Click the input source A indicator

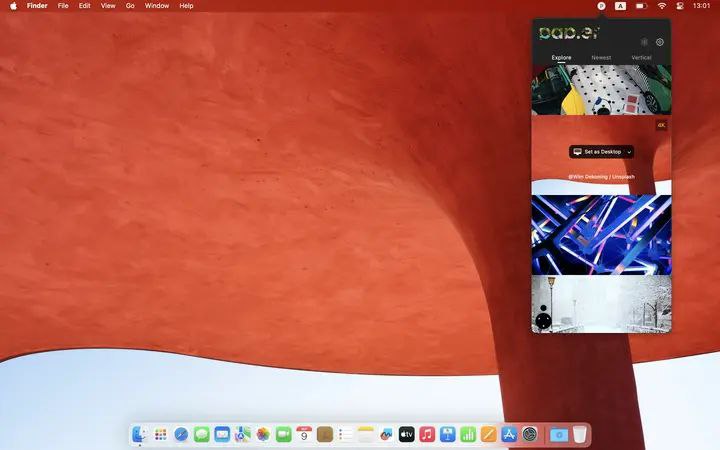pyautogui.click(x=620, y=6)
